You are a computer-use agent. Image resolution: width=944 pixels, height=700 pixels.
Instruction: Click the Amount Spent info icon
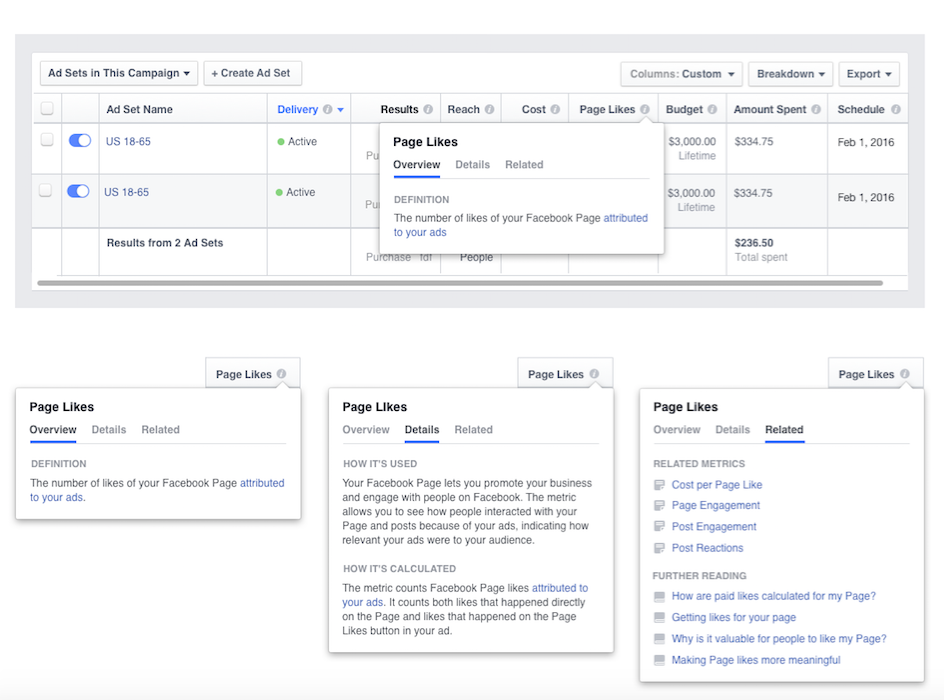(816, 110)
